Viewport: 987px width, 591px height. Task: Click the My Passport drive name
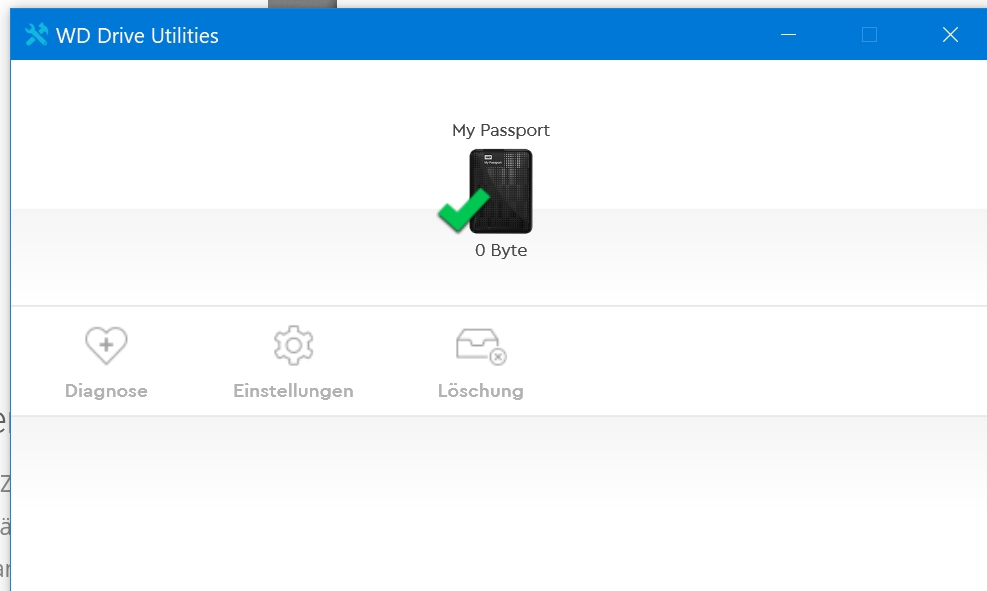(500, 130)
